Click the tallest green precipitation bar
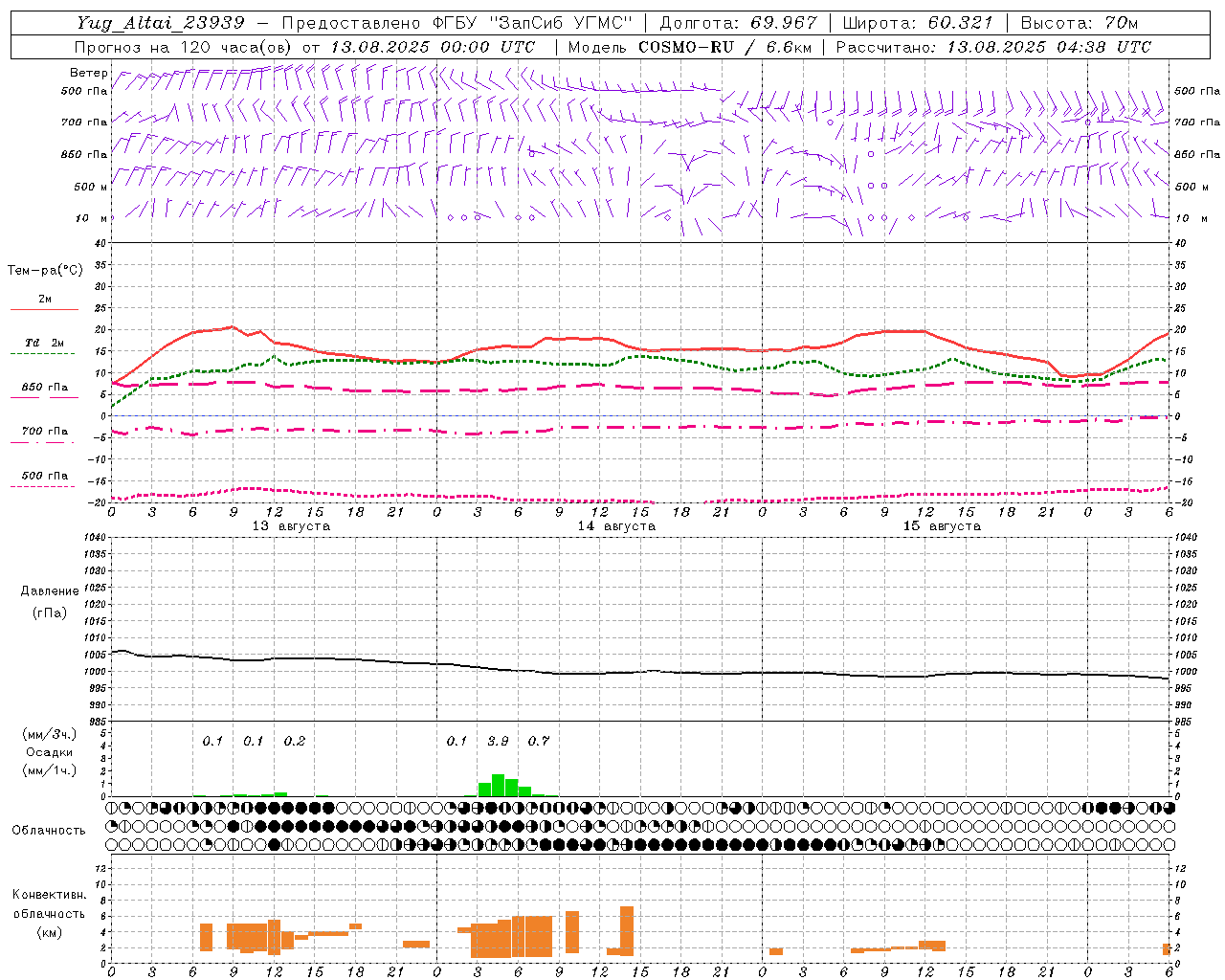The height and width of the screenshot is (980, 1225). coord(498,786)
